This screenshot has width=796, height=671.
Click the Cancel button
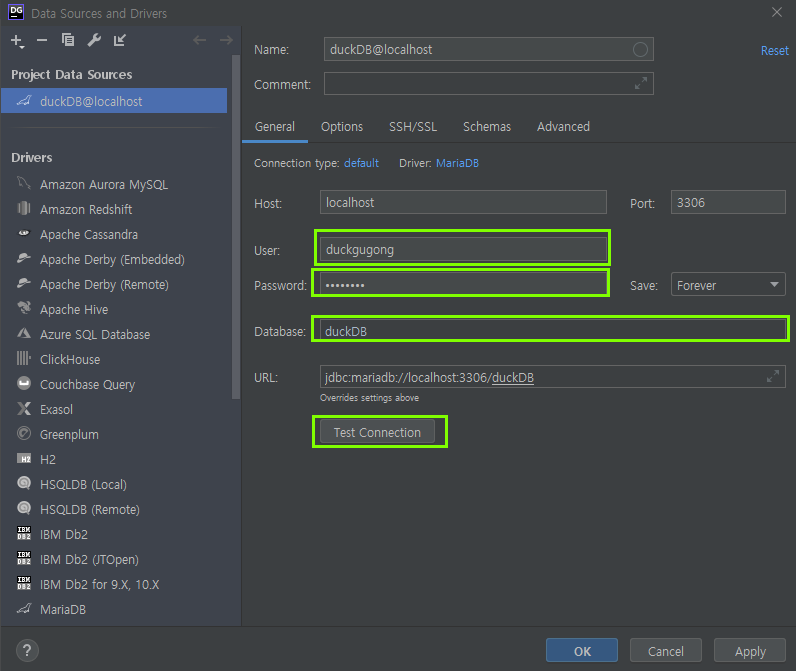[666, 651]
